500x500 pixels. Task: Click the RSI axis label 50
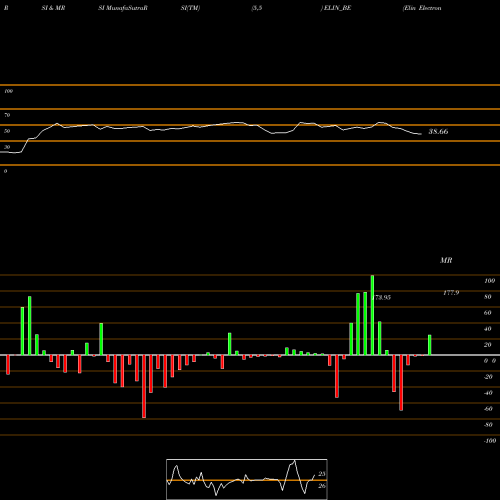pos(7,131)
